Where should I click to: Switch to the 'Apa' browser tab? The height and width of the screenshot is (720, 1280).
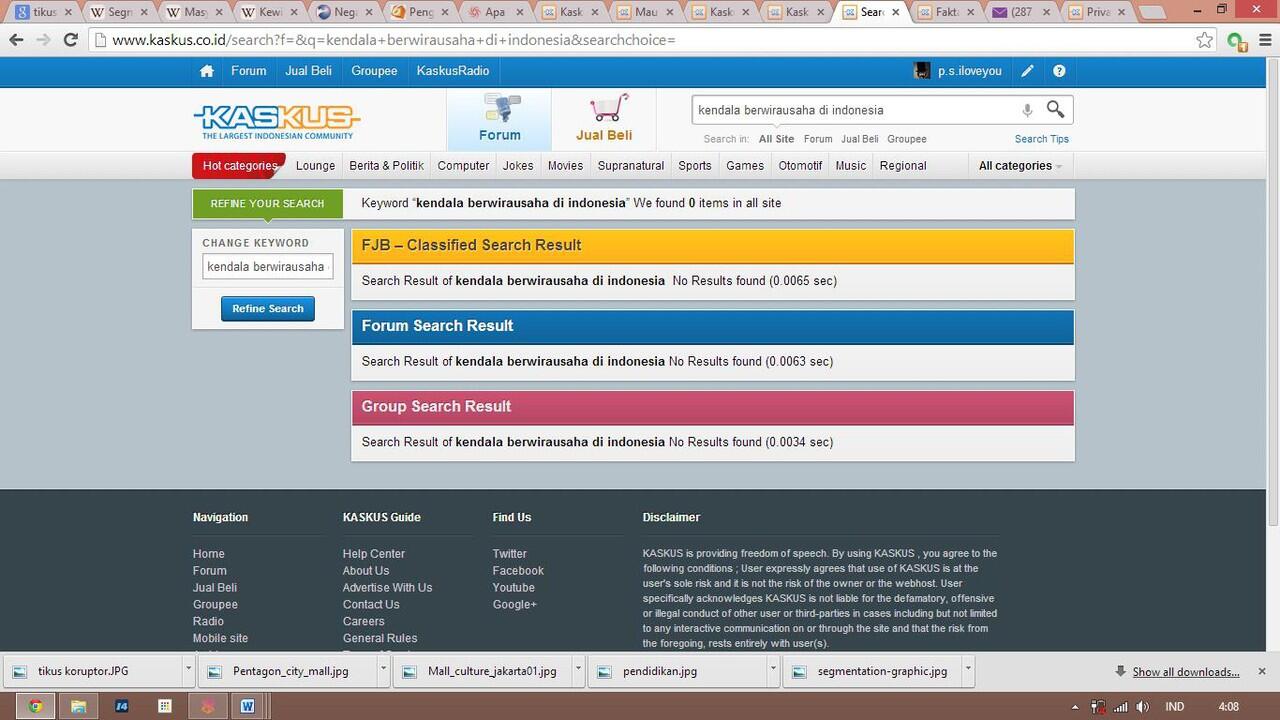coord(494,12)
